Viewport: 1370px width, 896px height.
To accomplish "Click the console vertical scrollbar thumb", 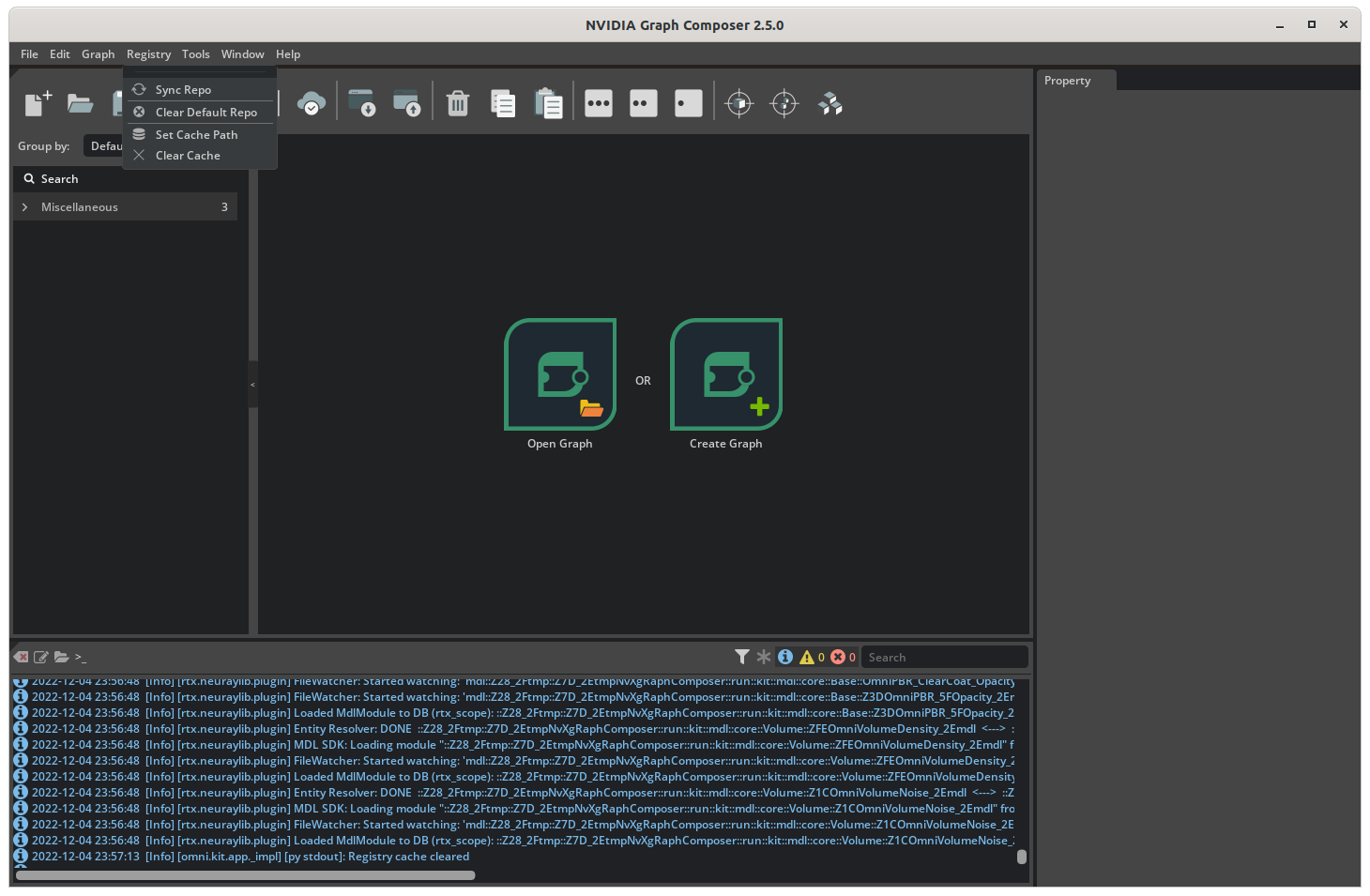I will coord(1022,857).
